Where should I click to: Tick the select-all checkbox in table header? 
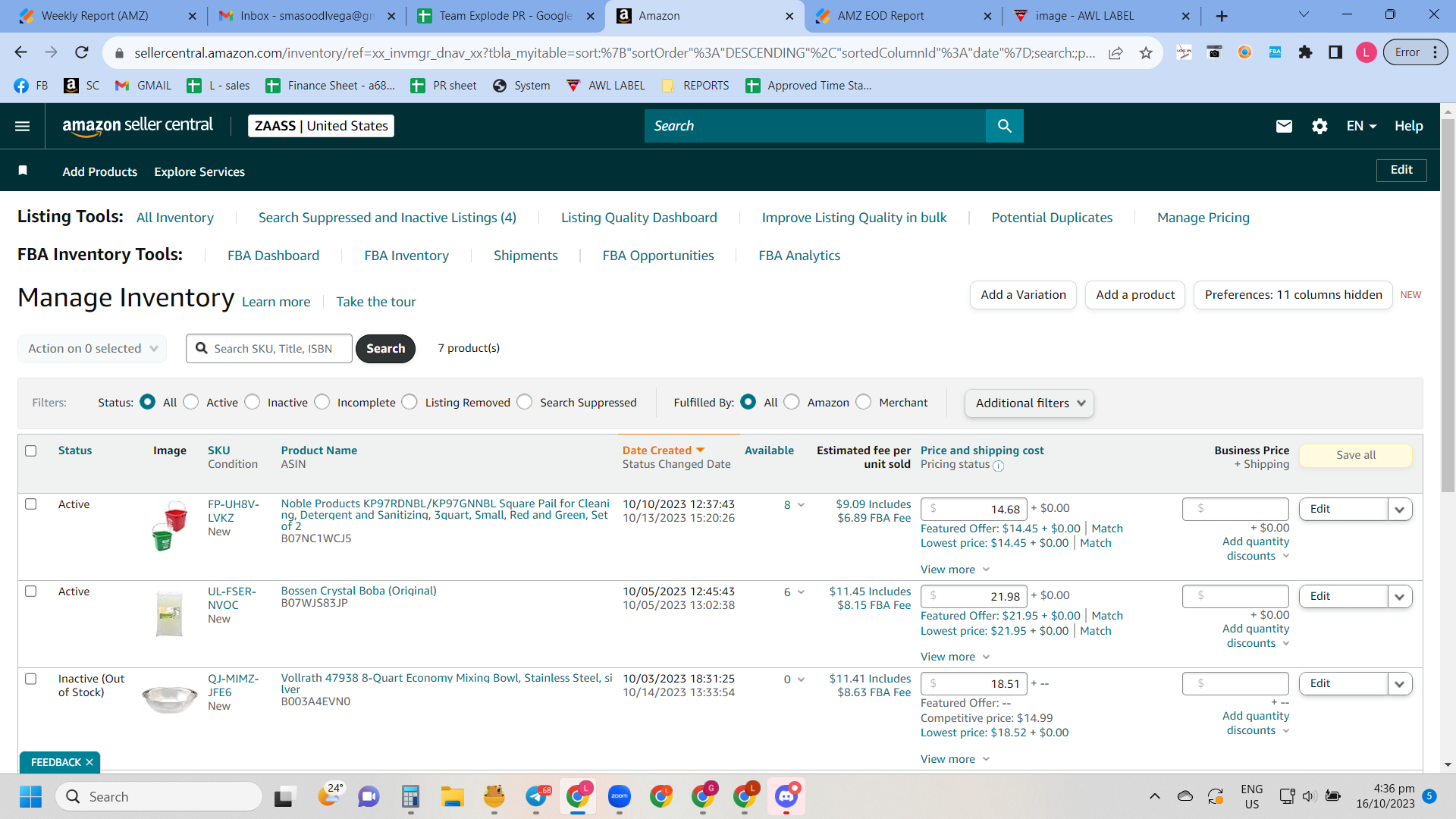[x=31, y=450]
